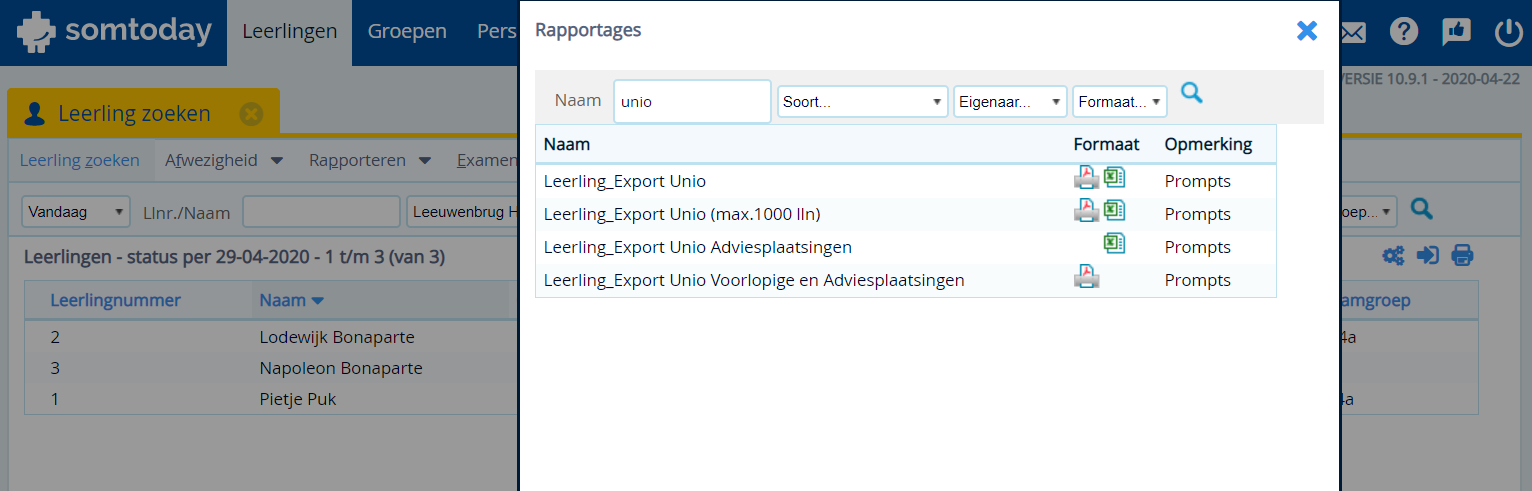This screenshot has height=491, width=1532.
Task: Click the Llnr./Naam input field
Action: tap(321, 212)
